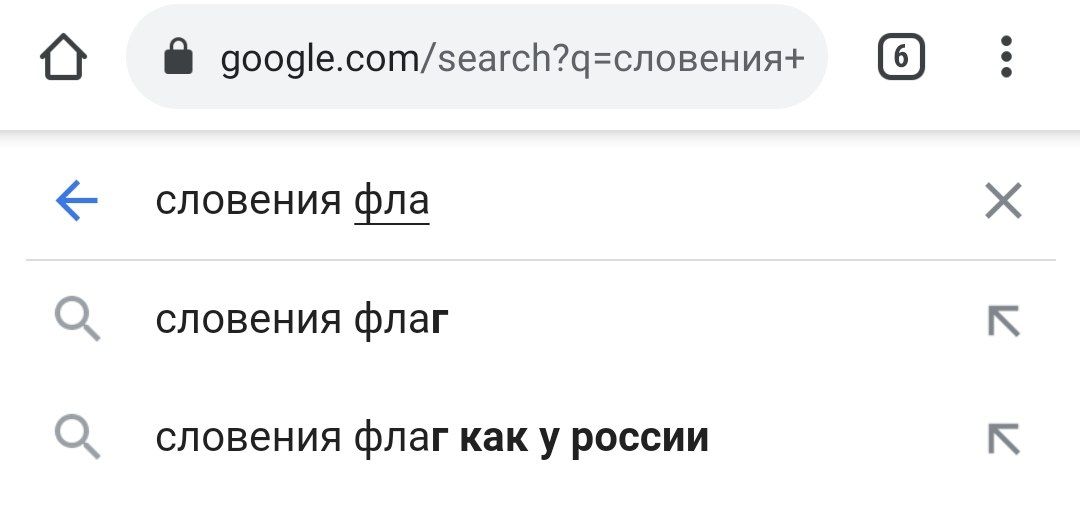Click the bold letter 'г' in first suggestion
Image resolution: width=1080 pixels, height=512 pixels.
tap(439, 322)
